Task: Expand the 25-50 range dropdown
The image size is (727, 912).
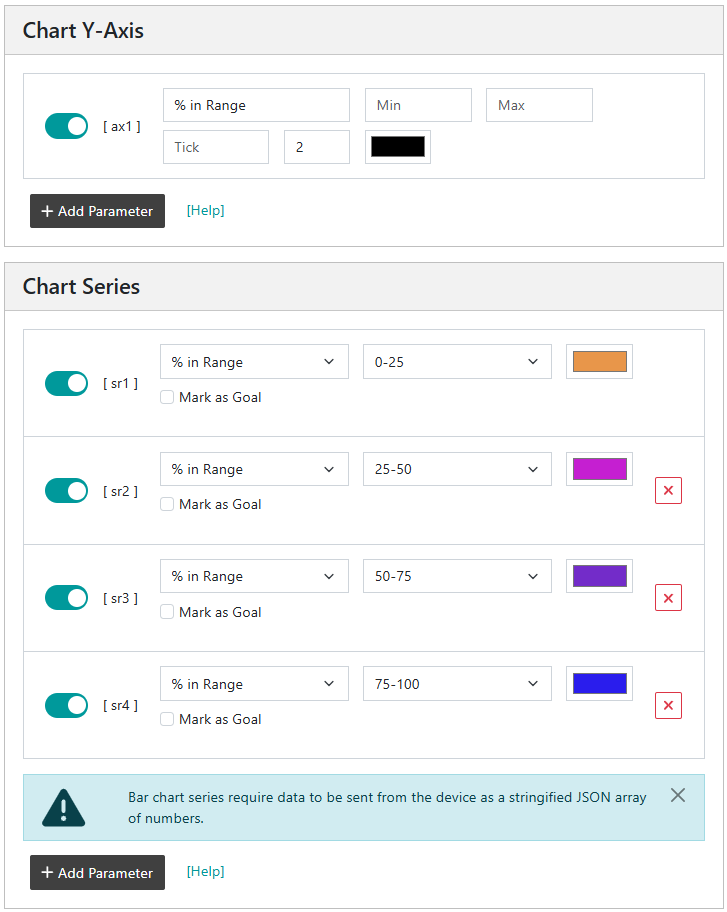Action: 457,469
